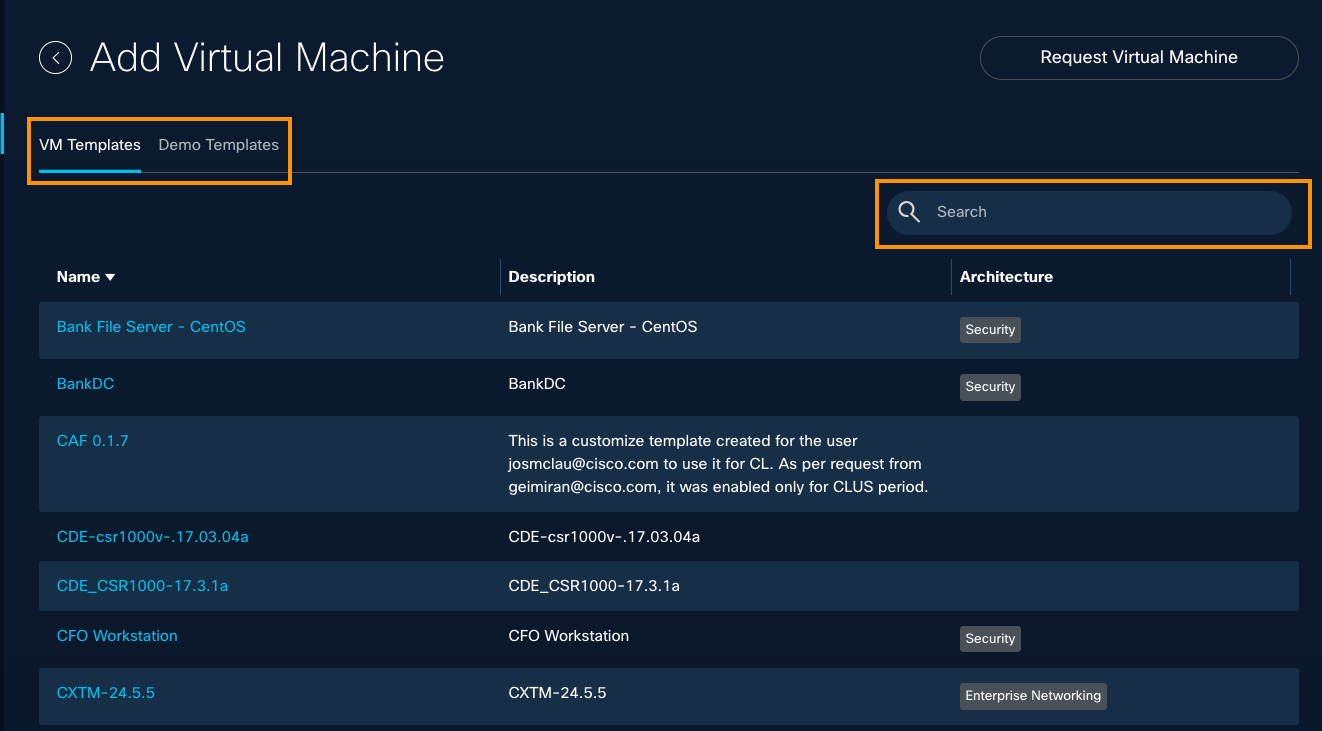The width and height of the screenshot is (1322, 731).
Task: Open the CDE-csr1000v-.17.03.04a template link
Action: coord(152,537)
